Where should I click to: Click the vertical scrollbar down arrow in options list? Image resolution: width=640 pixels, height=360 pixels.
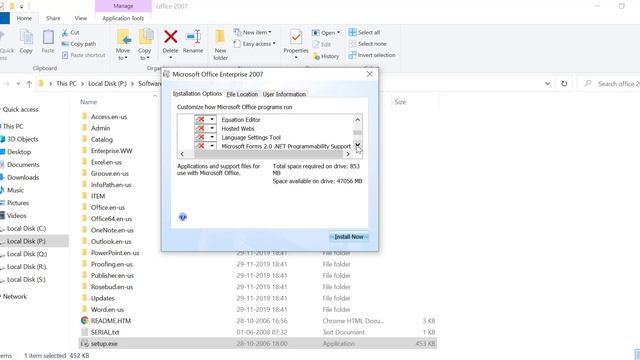[358, 145]
